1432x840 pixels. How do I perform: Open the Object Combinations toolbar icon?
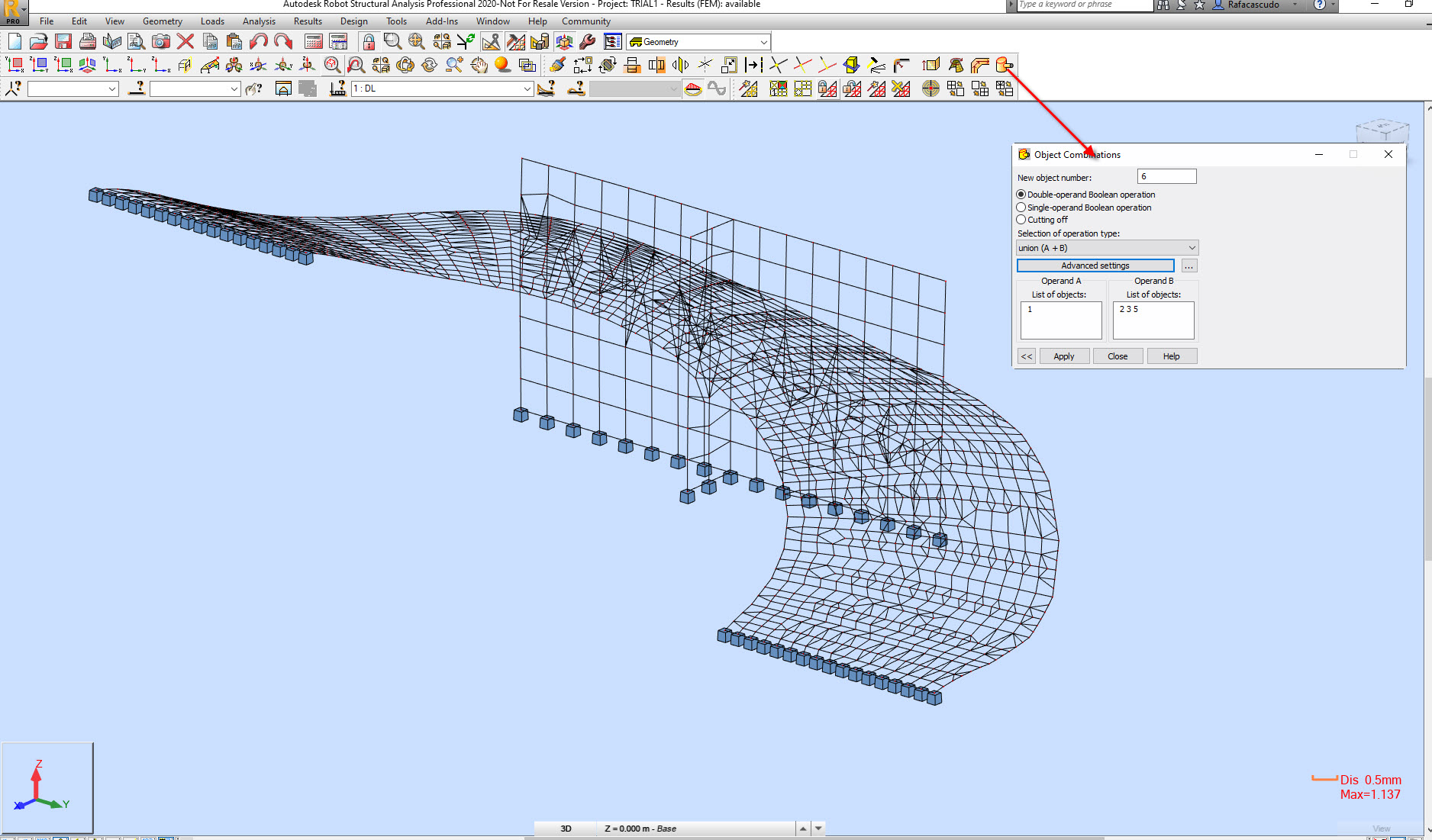pyautogui.click(x=1004, y=65)
